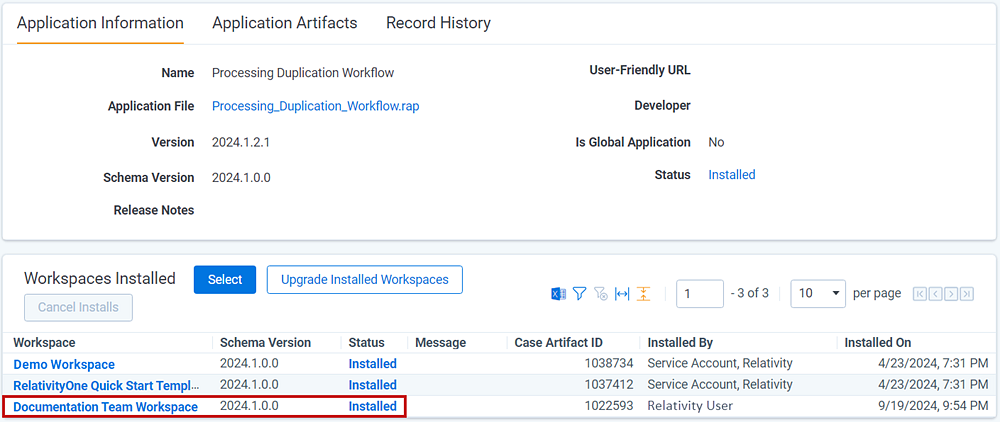Click the Select button
1000x423 pixels.
point(225,279)
